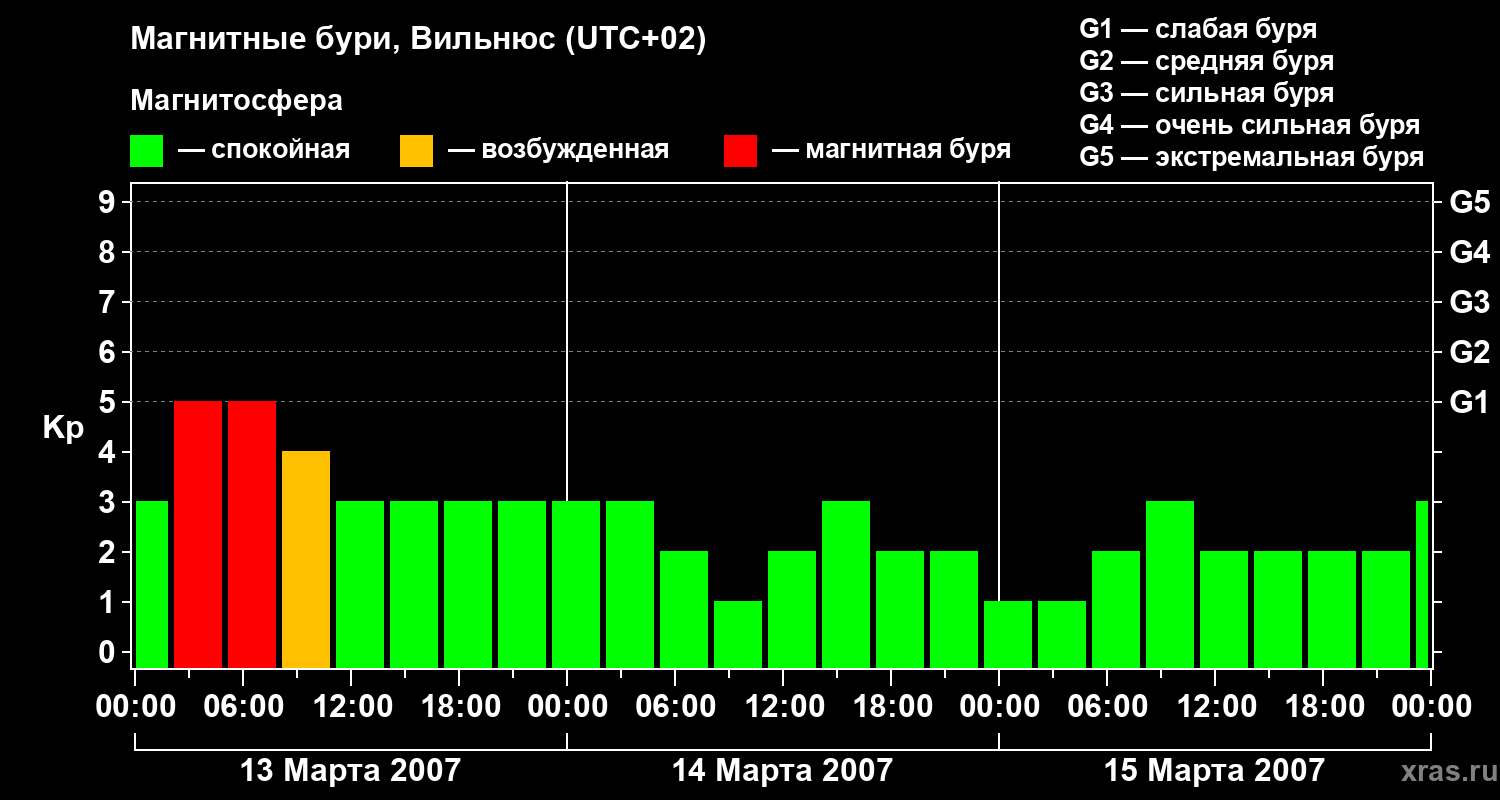The image size is (1500, 800).
Task: Click the right-axis G5 scale label
Action: [1469, 202]
